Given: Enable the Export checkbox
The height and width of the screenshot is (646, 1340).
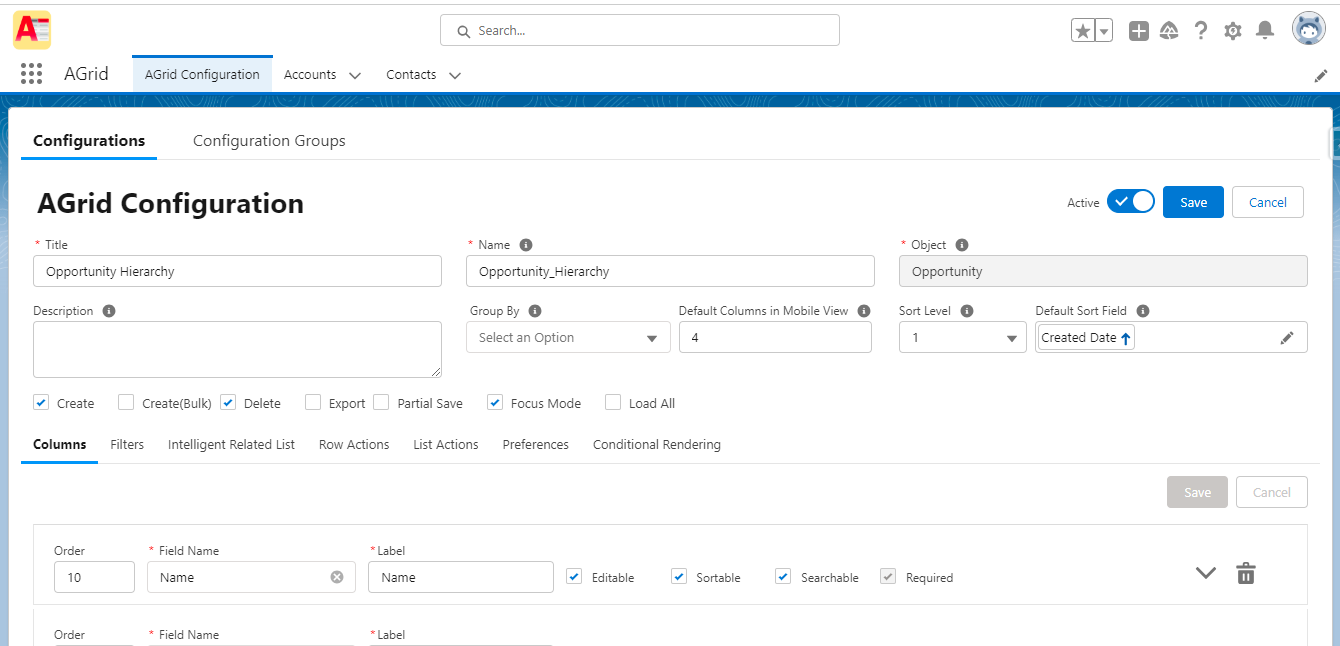Looking at the screenshot, I should [313, 402].
